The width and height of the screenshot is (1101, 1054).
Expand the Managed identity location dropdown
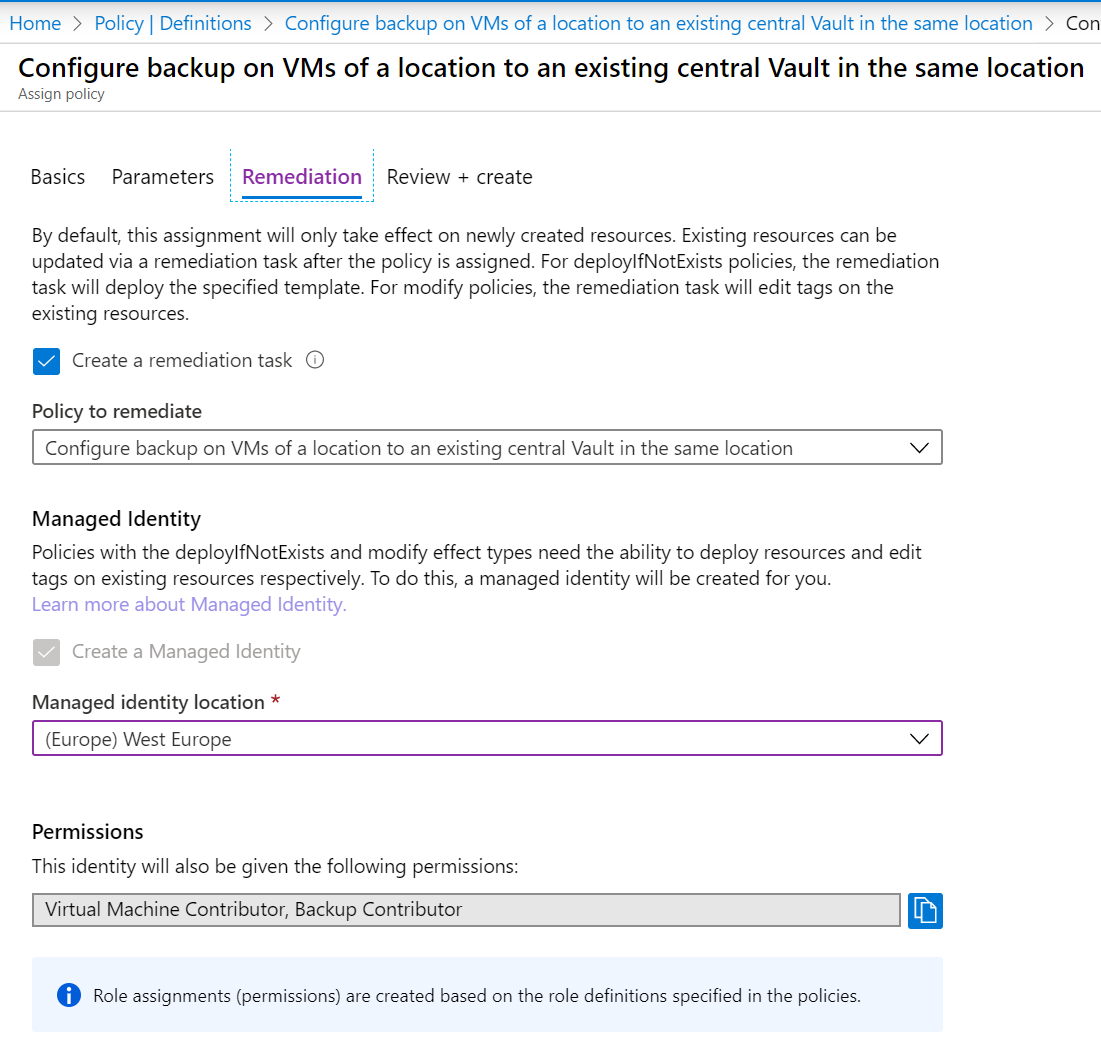[x=486, y=740]
